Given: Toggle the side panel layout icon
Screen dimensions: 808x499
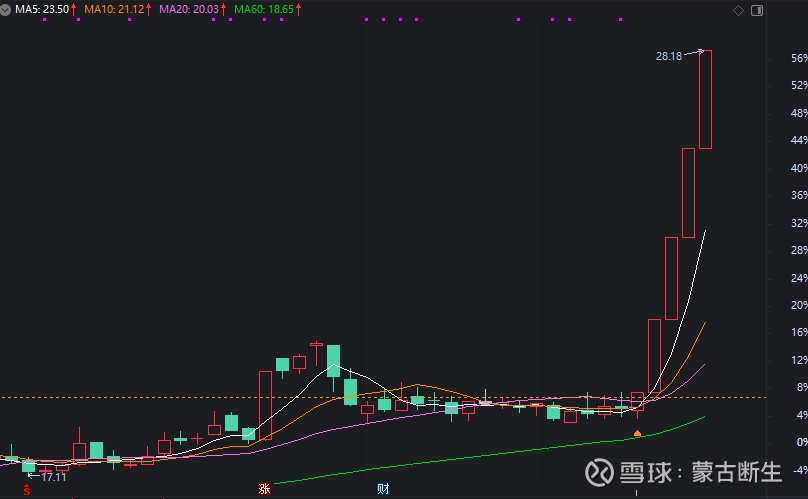Looking at the screenshot, I should (757, 10).
